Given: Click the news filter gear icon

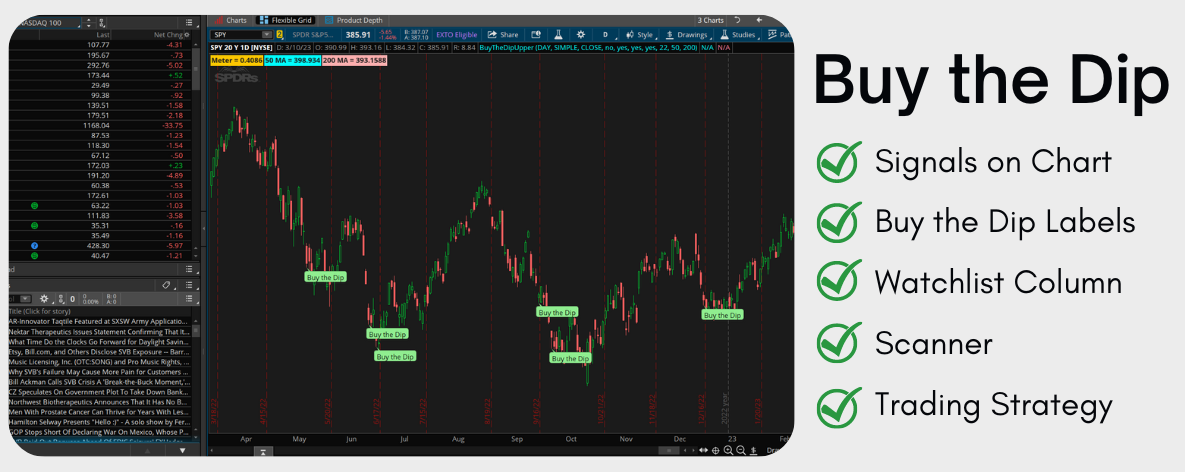Looking at the screenshot, I should pos(45,299).
